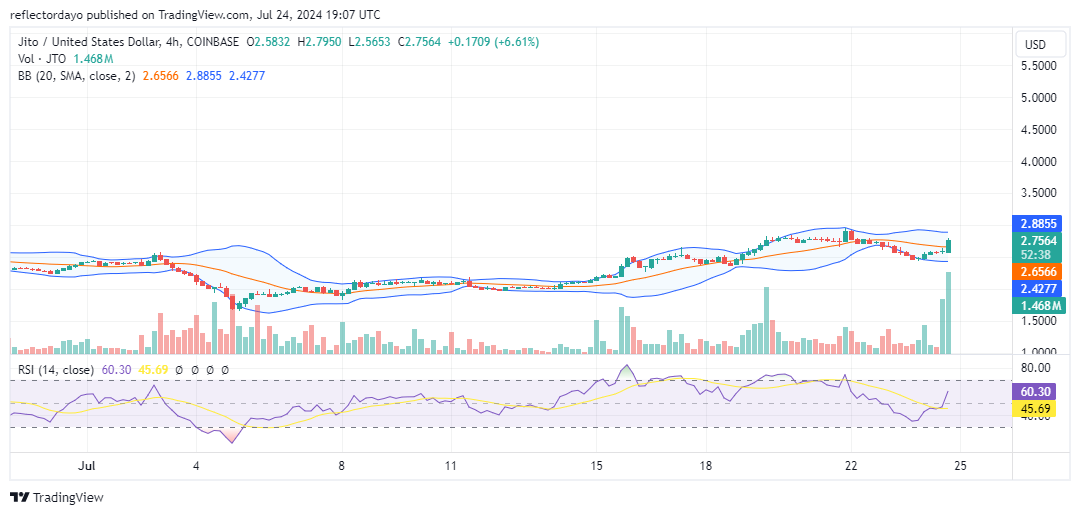Click the Jul label on the time axis
This screenshot has width=1080, height=515.
(87, 465)
